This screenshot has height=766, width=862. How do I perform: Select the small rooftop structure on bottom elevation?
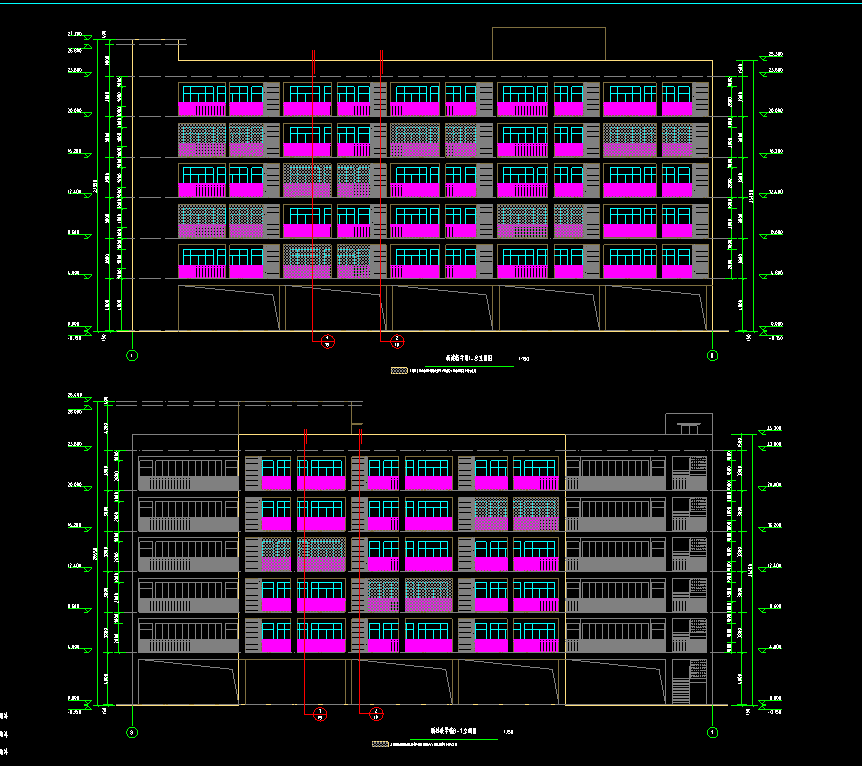click(x=687, y=426)
